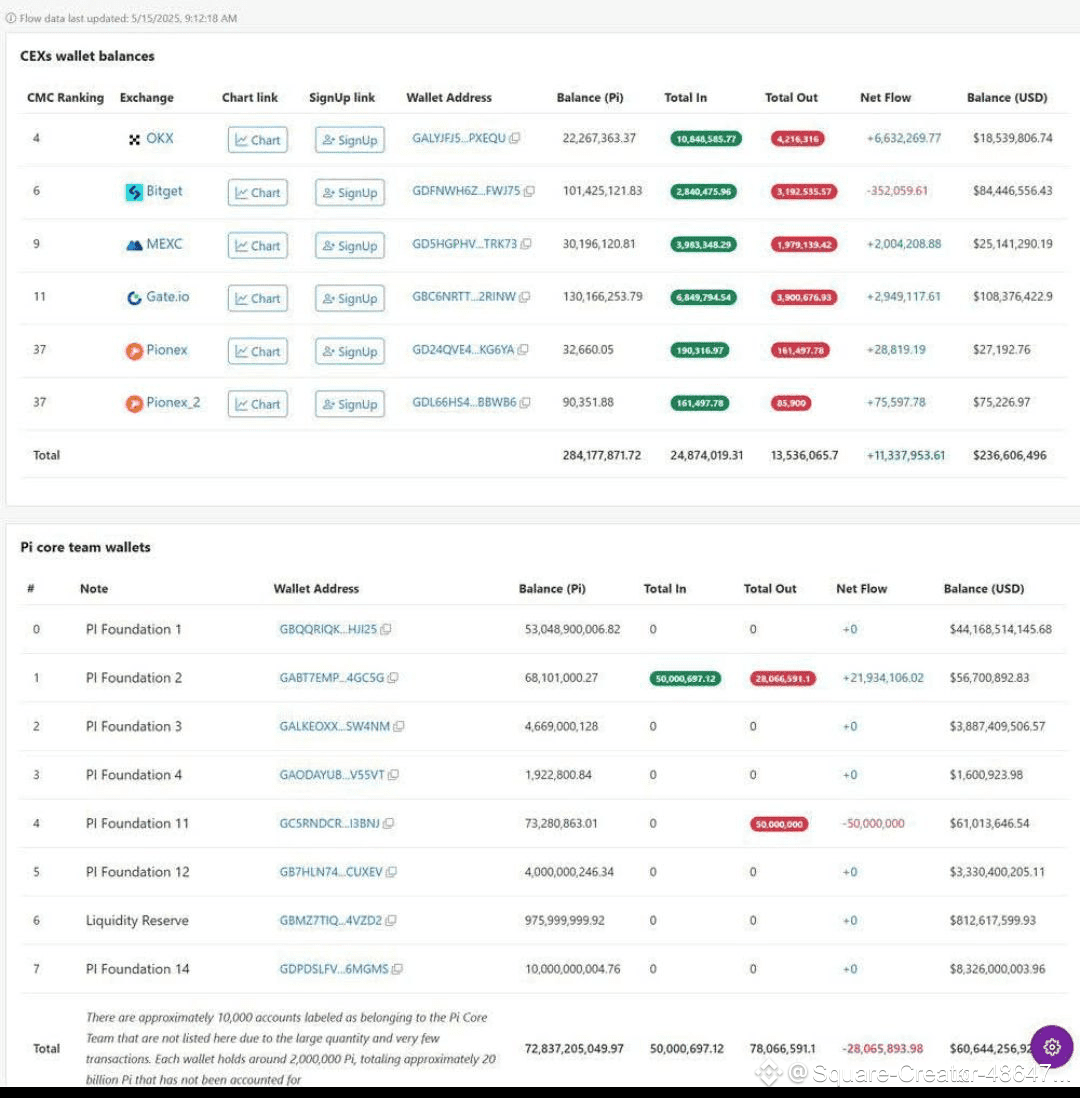1080x1098 pixels.
Task: Open the Gate.io exchange link
Action: click(167, 296)
